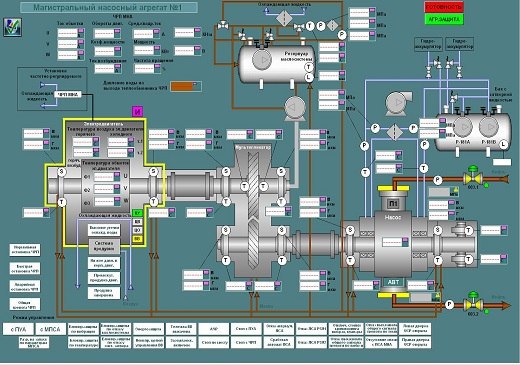This screenshot has height=365, width=520.
Task: Click the yellow status box at bottom of motor panel
Action: [x=137, y=239]
